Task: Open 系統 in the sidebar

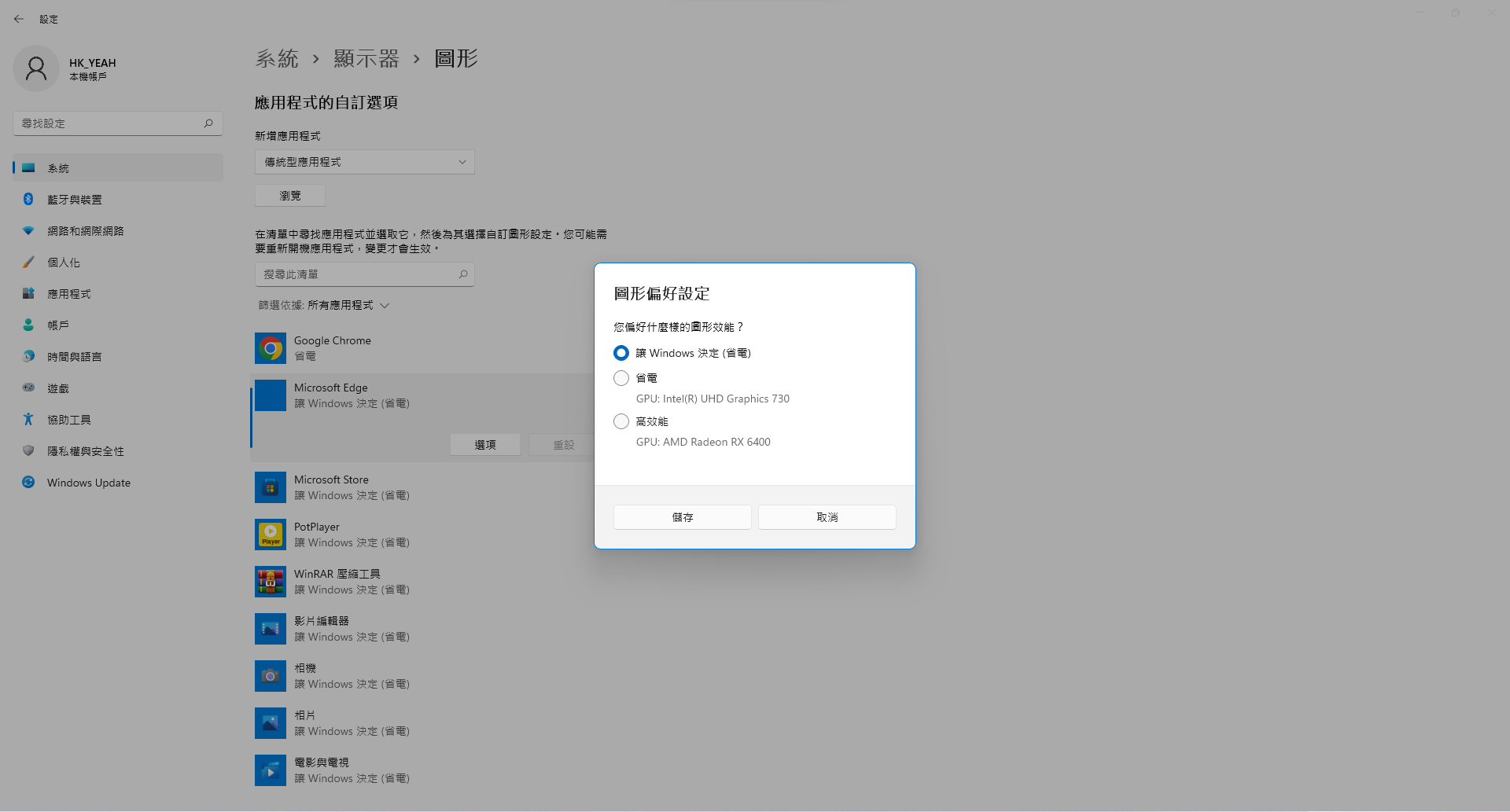Action: (x=118, y=168)
